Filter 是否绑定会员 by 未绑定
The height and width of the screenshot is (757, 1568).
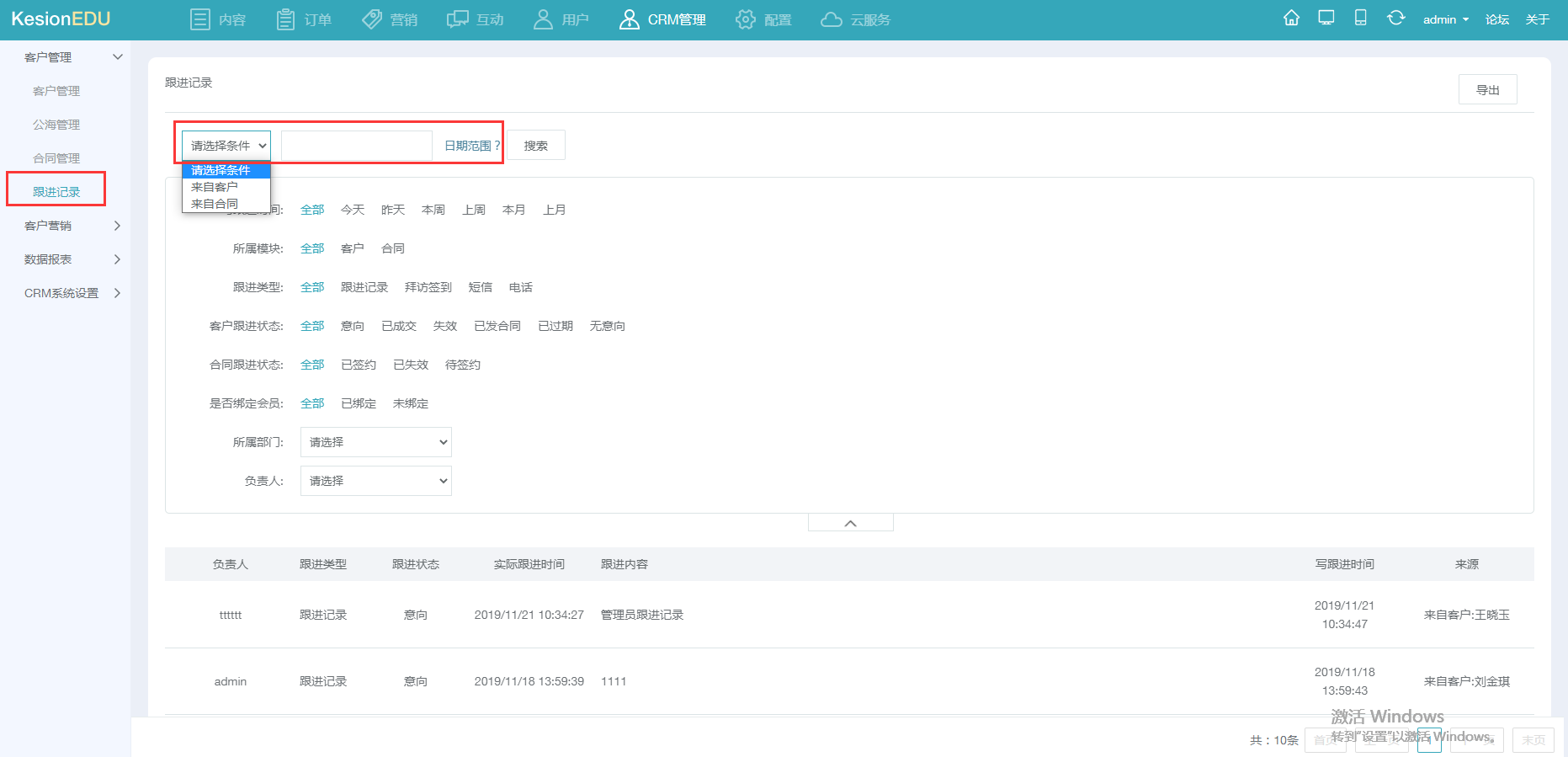[411, 403]
